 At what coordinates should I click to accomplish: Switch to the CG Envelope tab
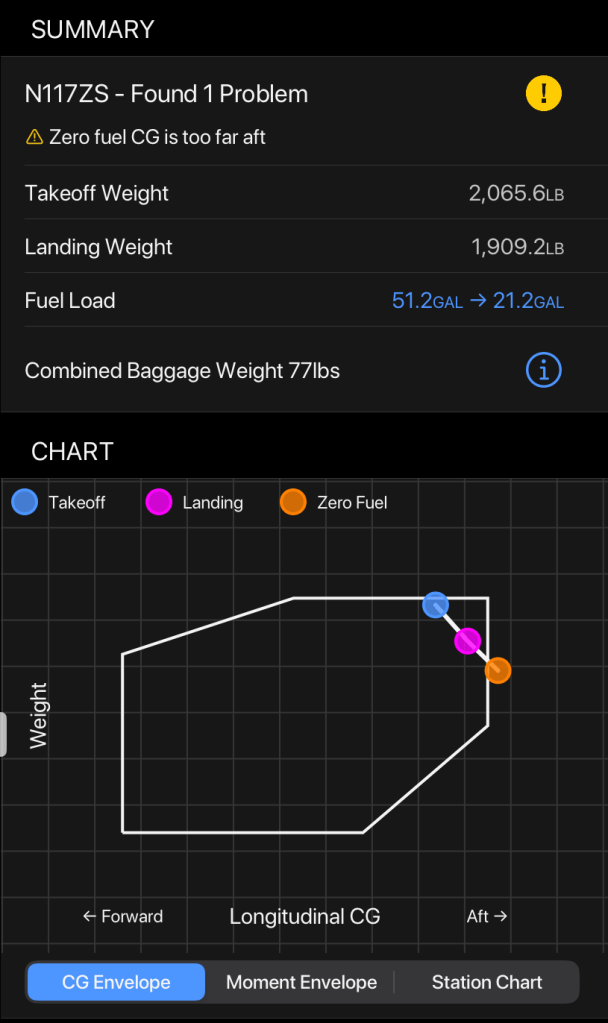[x=116, y=982]
